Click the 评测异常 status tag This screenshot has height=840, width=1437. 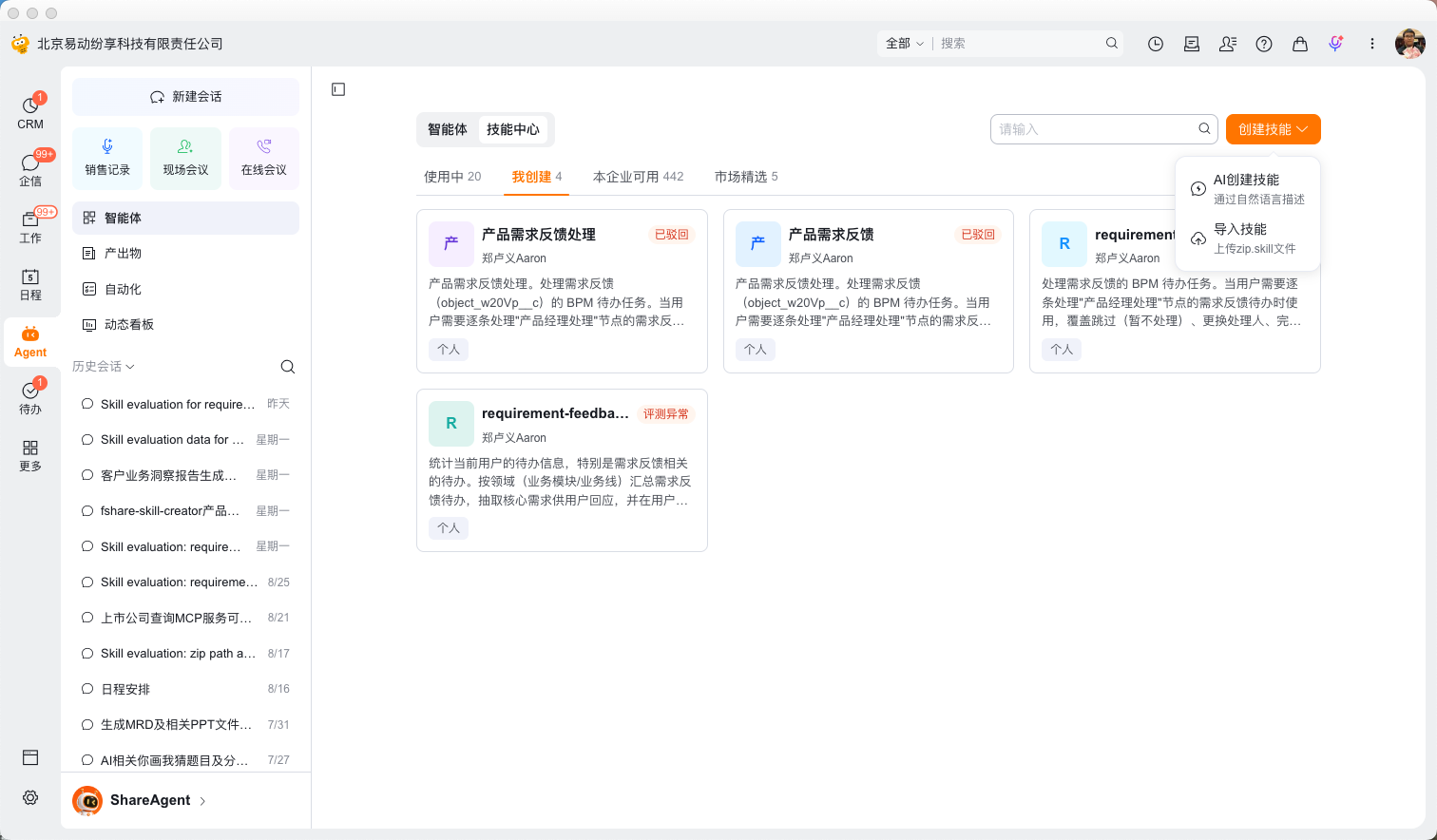666,414
